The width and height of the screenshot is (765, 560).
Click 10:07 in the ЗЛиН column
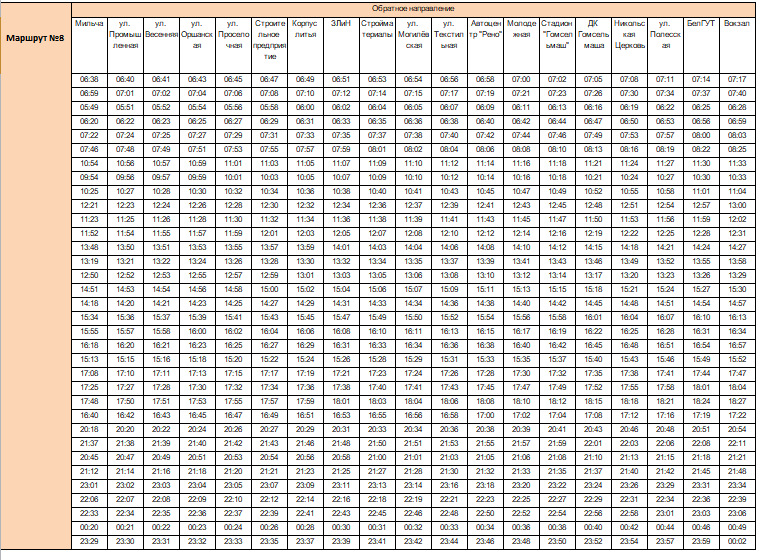341,178
